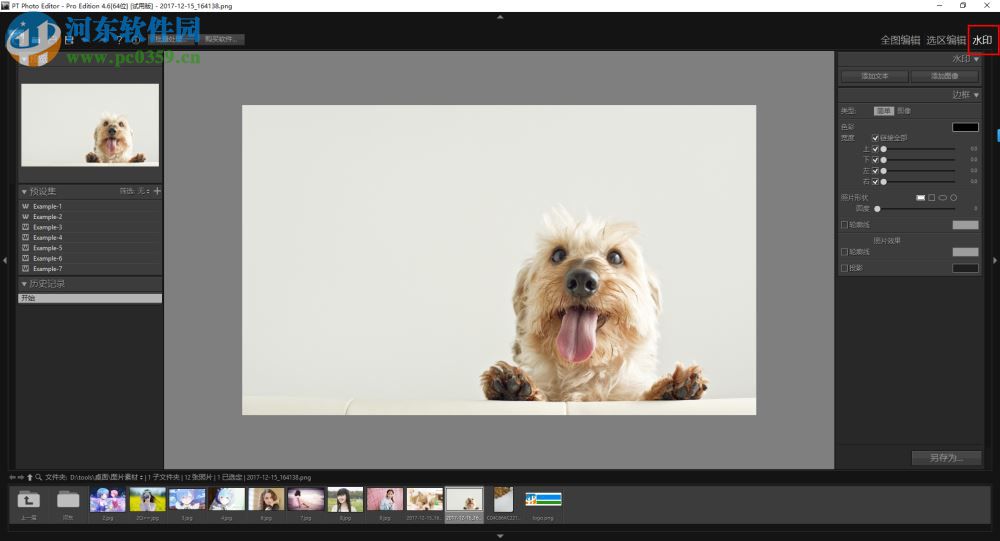Select the Example-7 preset
Image resolution: width=1000 pixels, height=541 pixels.
coord(89,269)
